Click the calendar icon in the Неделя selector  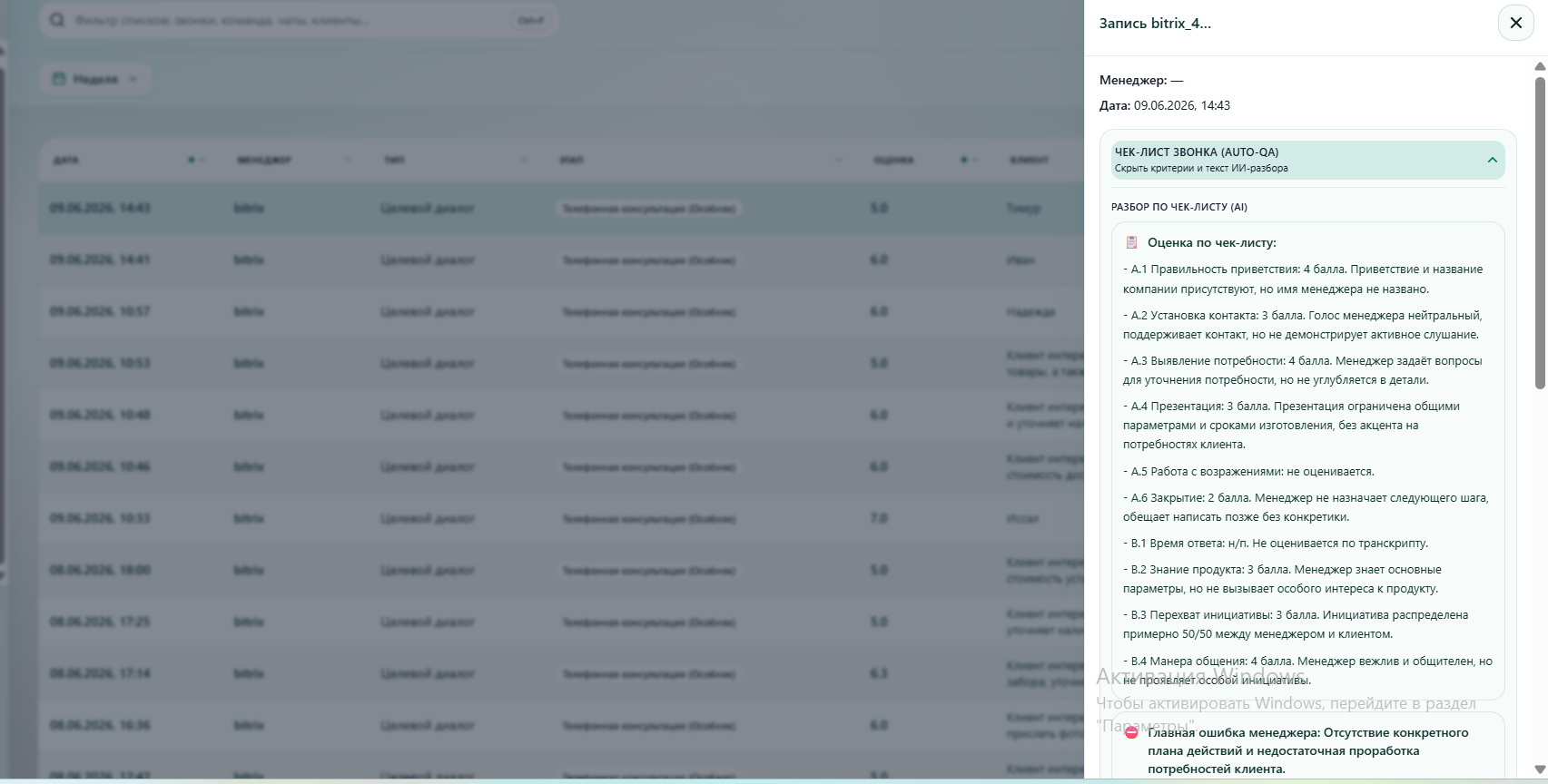pos(59,79)
